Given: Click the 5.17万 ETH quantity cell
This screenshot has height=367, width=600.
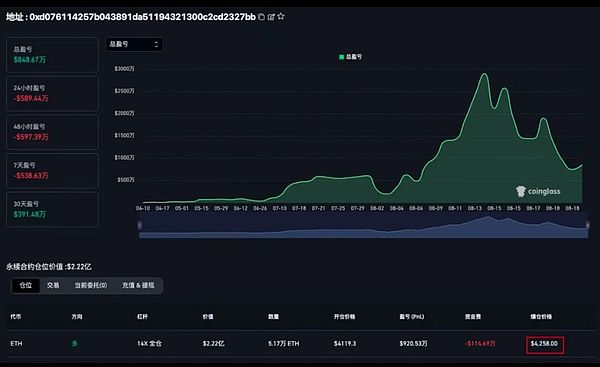Looking at the screenshot, I should 284,344.
